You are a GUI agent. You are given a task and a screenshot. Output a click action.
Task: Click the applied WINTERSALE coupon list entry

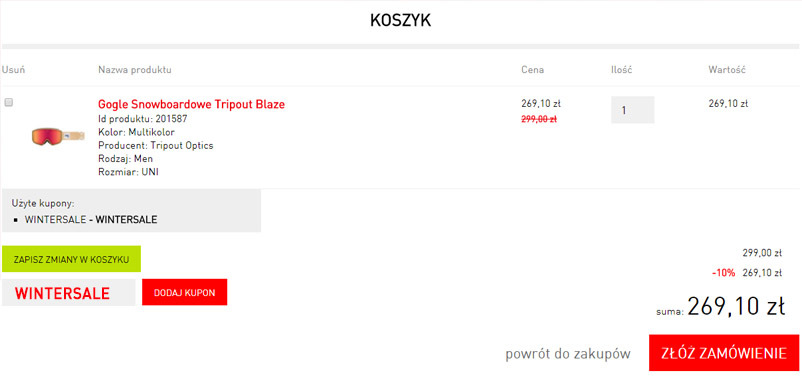tap(91, 220)
